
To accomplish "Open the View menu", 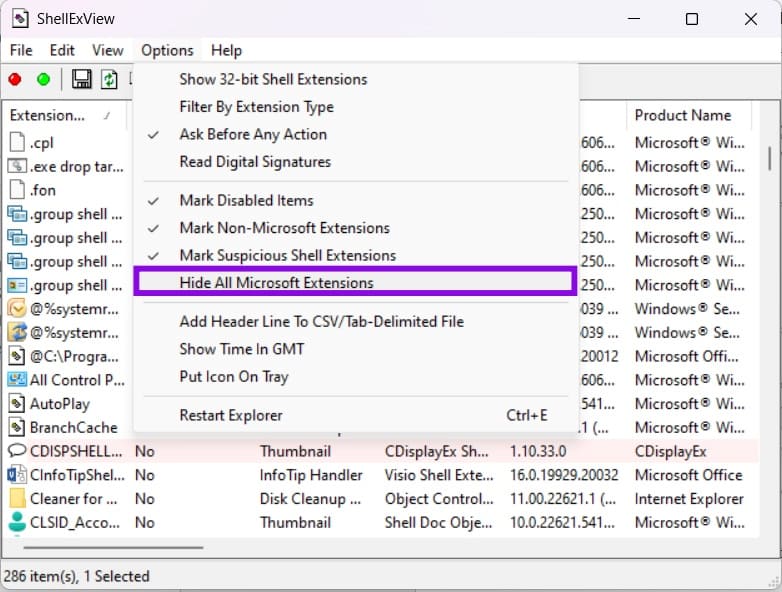I will (x=107, y=50).
